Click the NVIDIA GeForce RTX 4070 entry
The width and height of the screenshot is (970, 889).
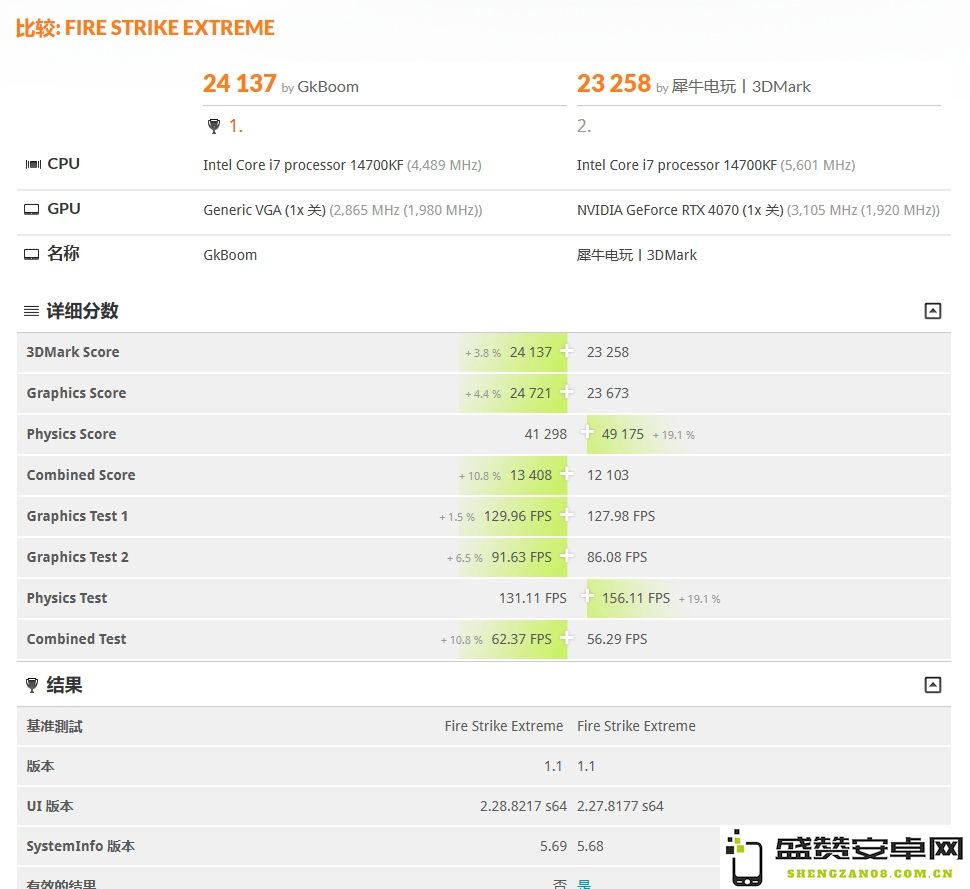(x=758, y=210)
